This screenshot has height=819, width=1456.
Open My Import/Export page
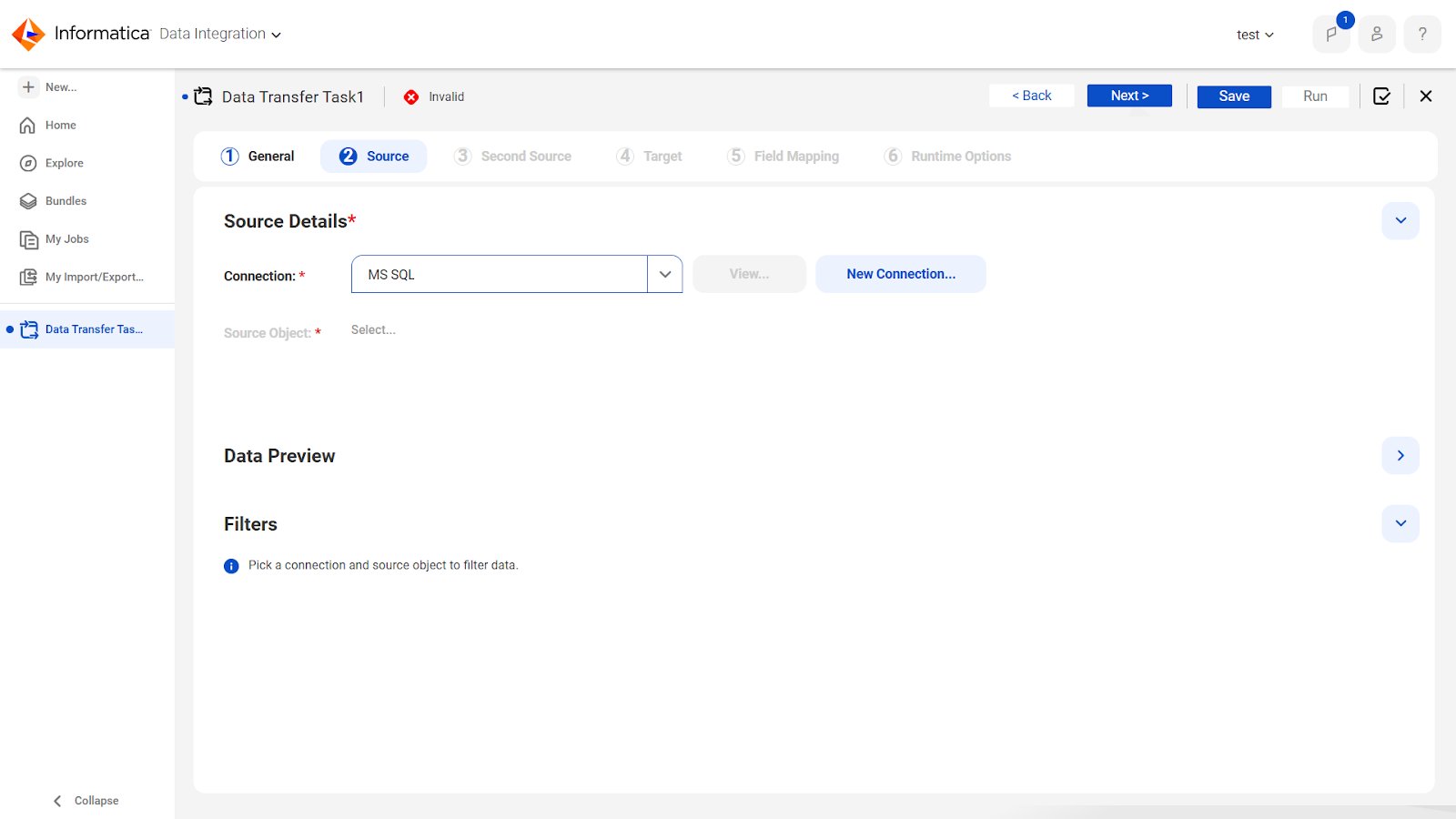tap(94, 278)
